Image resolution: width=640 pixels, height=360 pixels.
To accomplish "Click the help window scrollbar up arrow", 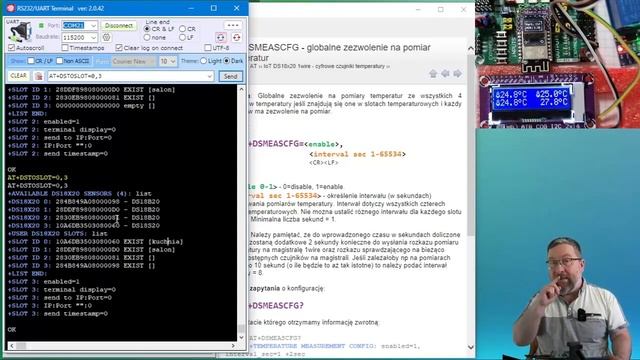I will pos(471,49).
